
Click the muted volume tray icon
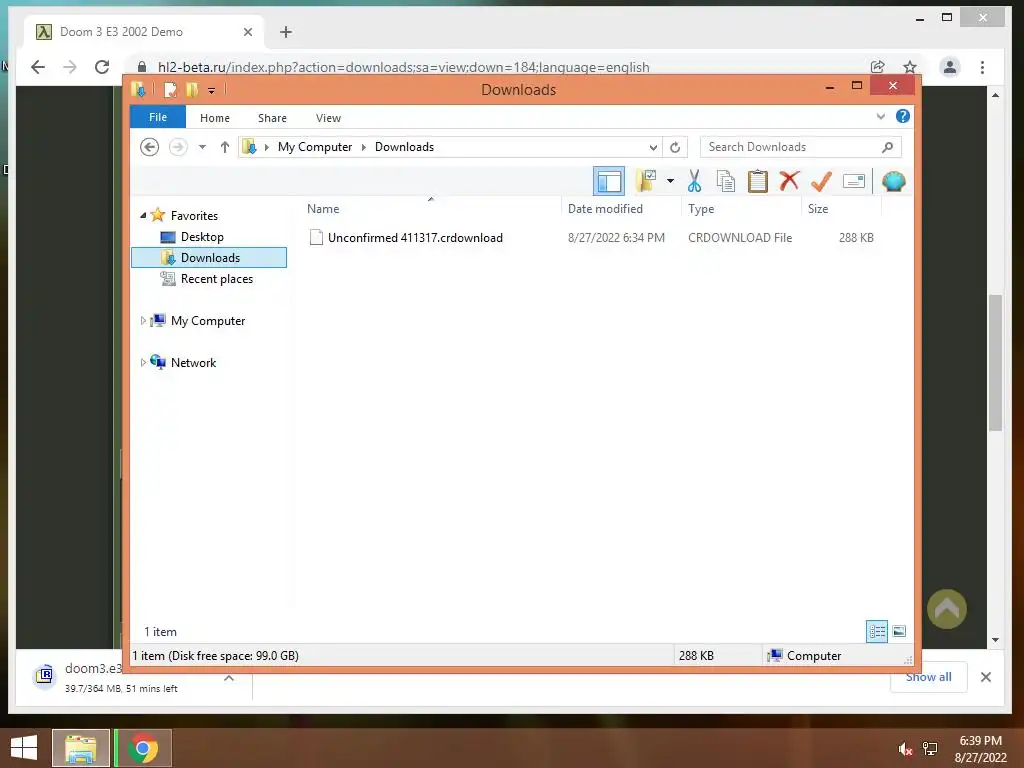point(905,749)
